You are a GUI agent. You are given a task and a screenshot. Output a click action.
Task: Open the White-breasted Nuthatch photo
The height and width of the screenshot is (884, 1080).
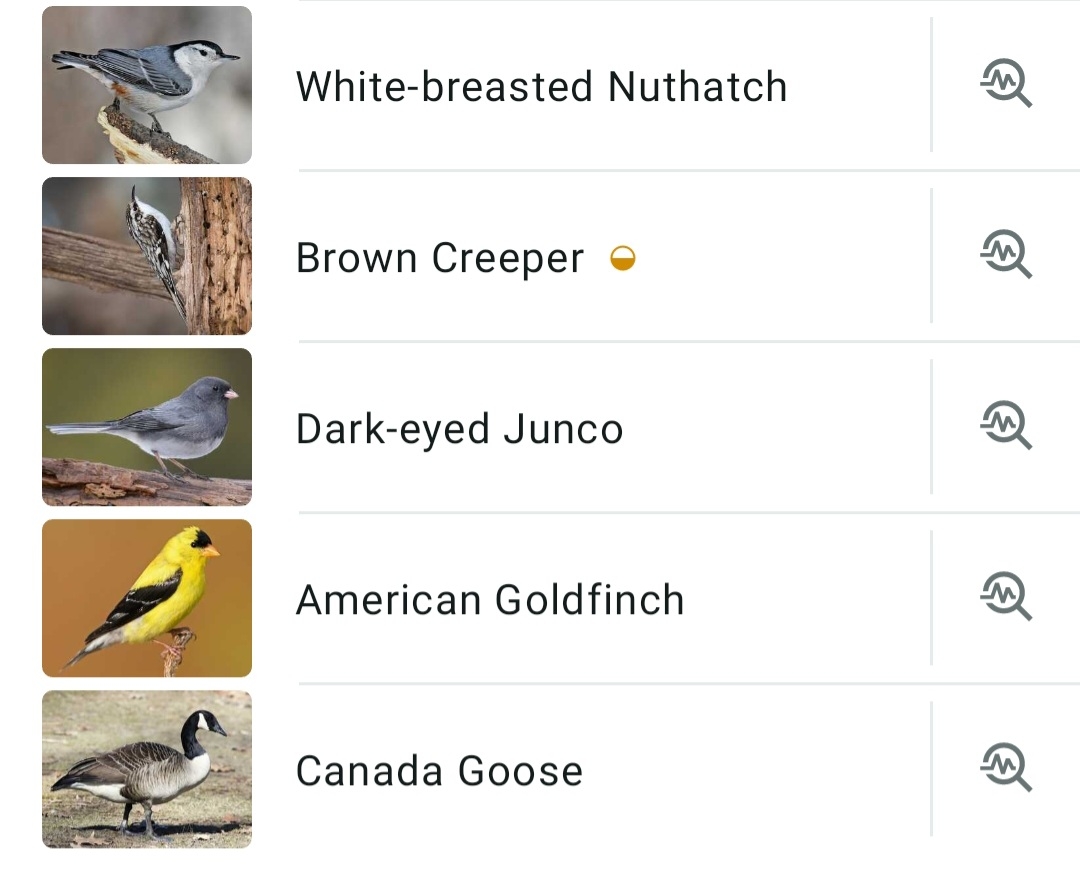pyautogui.click(x=147, y=85)
